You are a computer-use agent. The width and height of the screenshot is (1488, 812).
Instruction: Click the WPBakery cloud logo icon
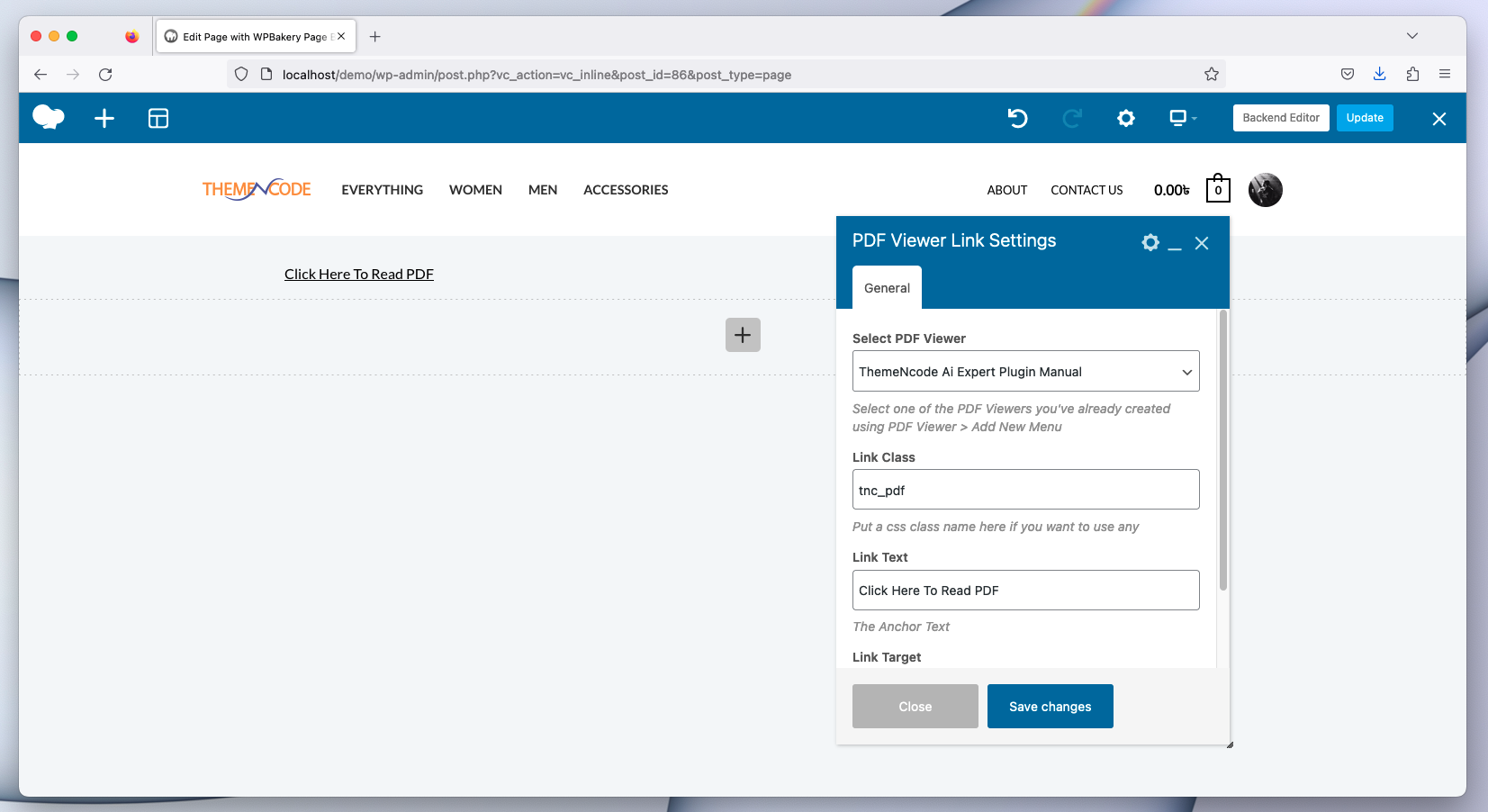(49, 118)
